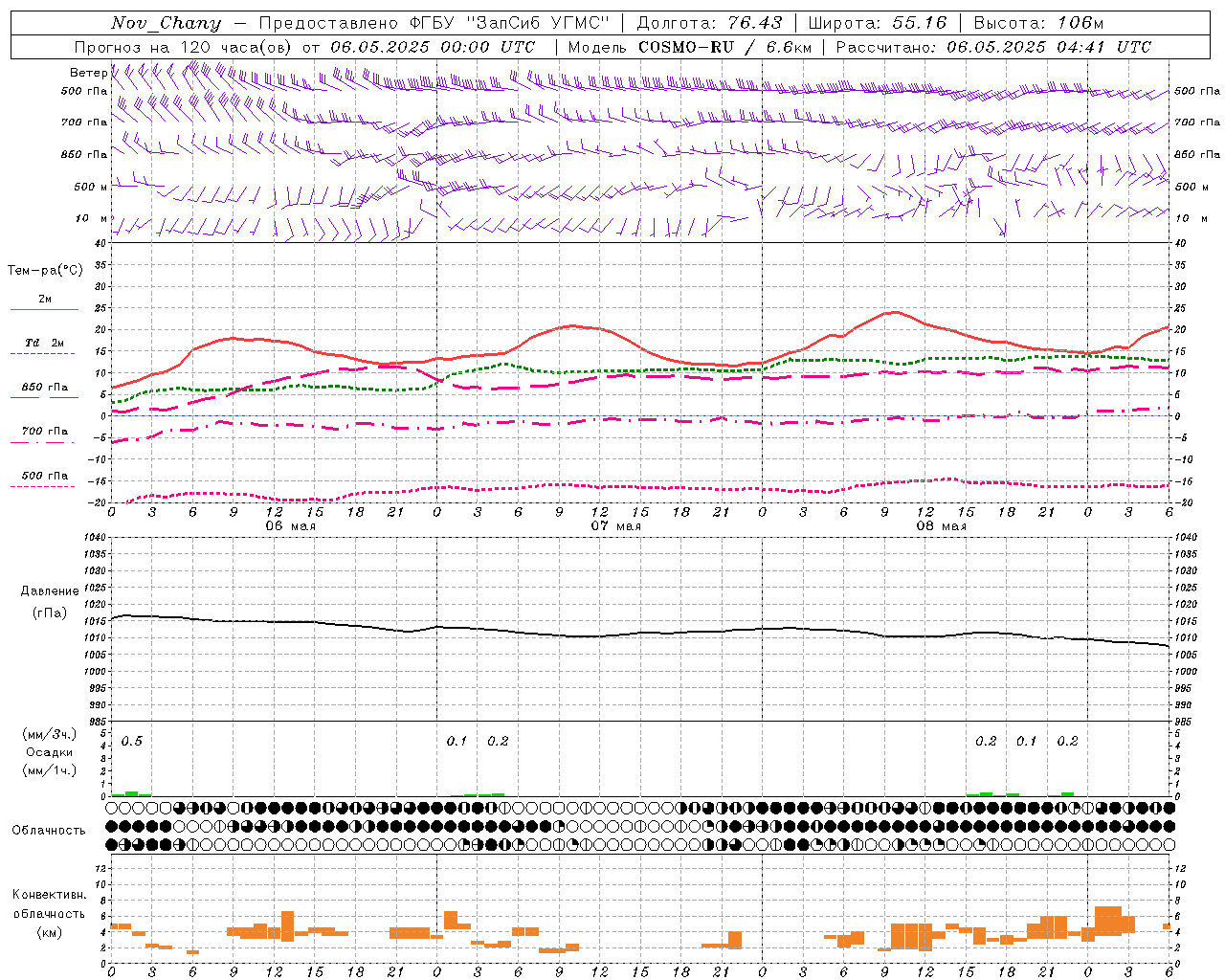The width and height of the screenshot is (1225, 980).
Task: Click the (км) unit under облачность
Action: click(x=50, y=933)
